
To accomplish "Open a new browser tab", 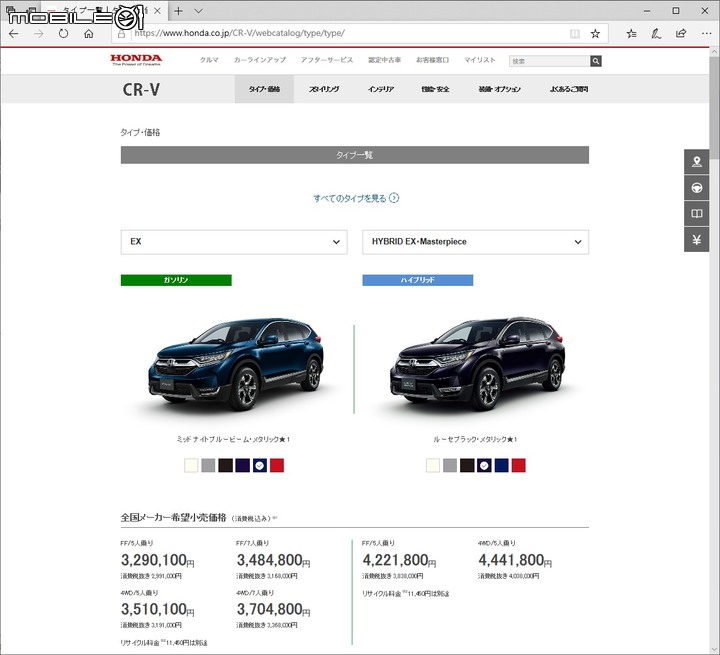I will (178, 11).
